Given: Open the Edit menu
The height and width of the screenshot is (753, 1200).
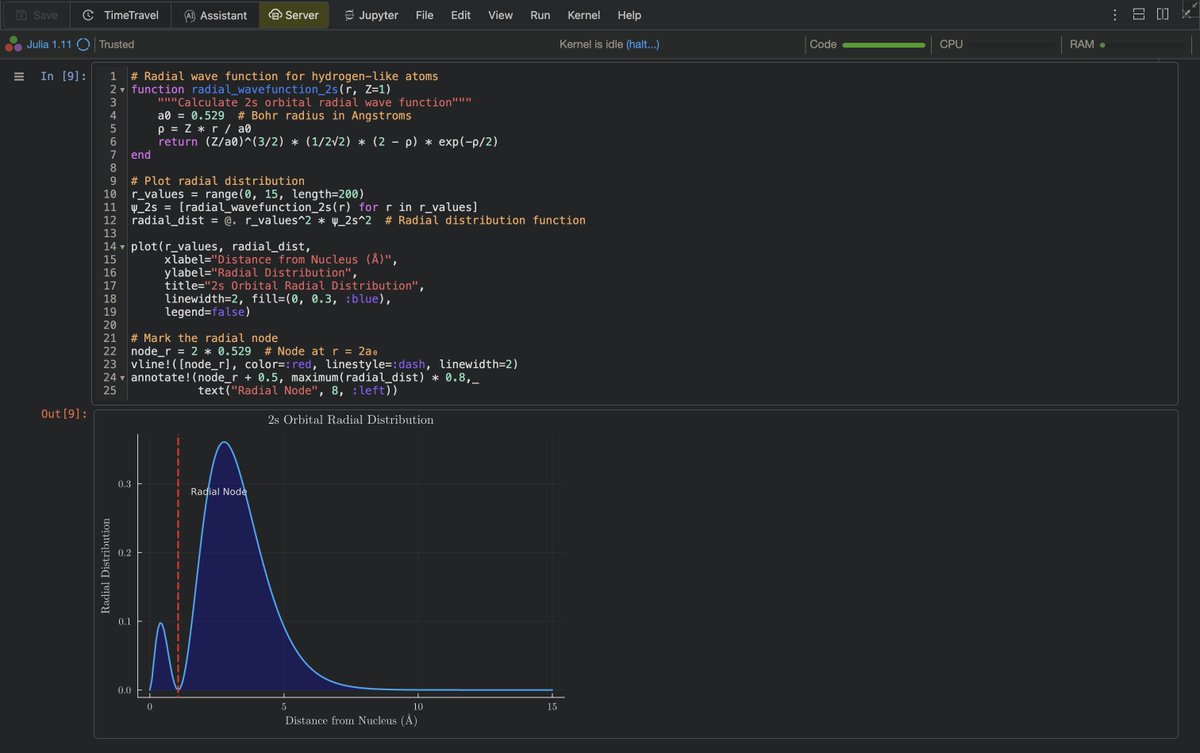Looking at the screenshot, I should (460, 15).
